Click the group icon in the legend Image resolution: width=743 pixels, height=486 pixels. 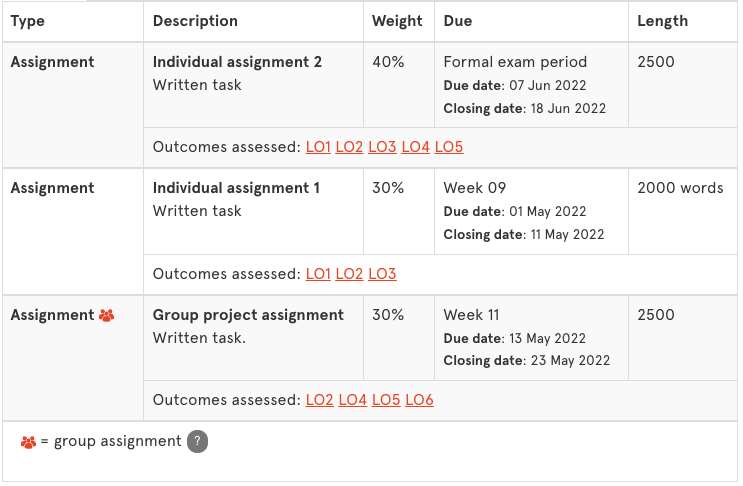(28, 442)
